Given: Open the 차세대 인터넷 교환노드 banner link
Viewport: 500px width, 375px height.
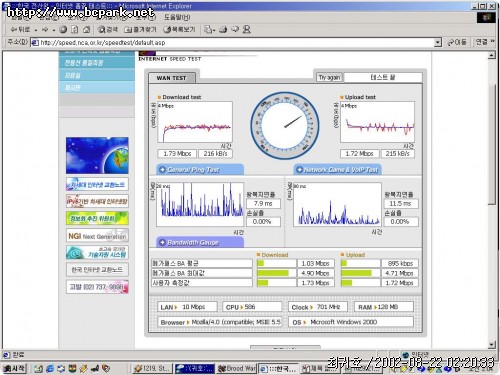Looking at the screenshot, I should pos(97,184).
